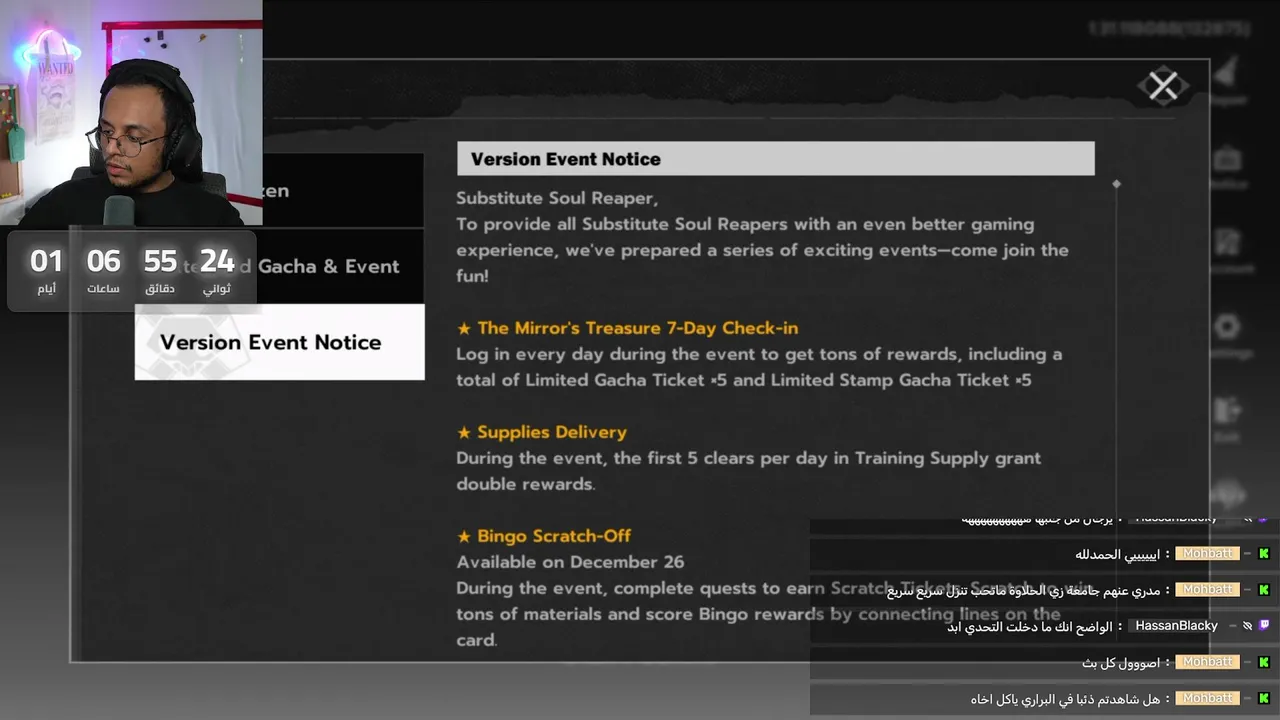1280x720 pixels.
Task: Select the Version Event Notice tab
Action: (279, 342)
